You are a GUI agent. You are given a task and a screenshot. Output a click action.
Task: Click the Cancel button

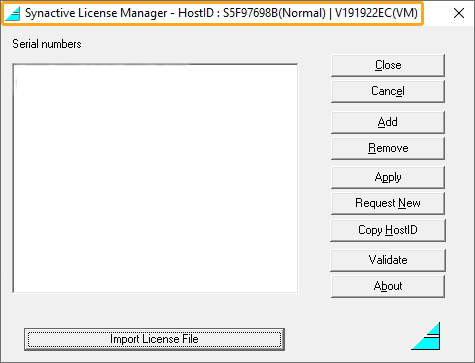388,91
